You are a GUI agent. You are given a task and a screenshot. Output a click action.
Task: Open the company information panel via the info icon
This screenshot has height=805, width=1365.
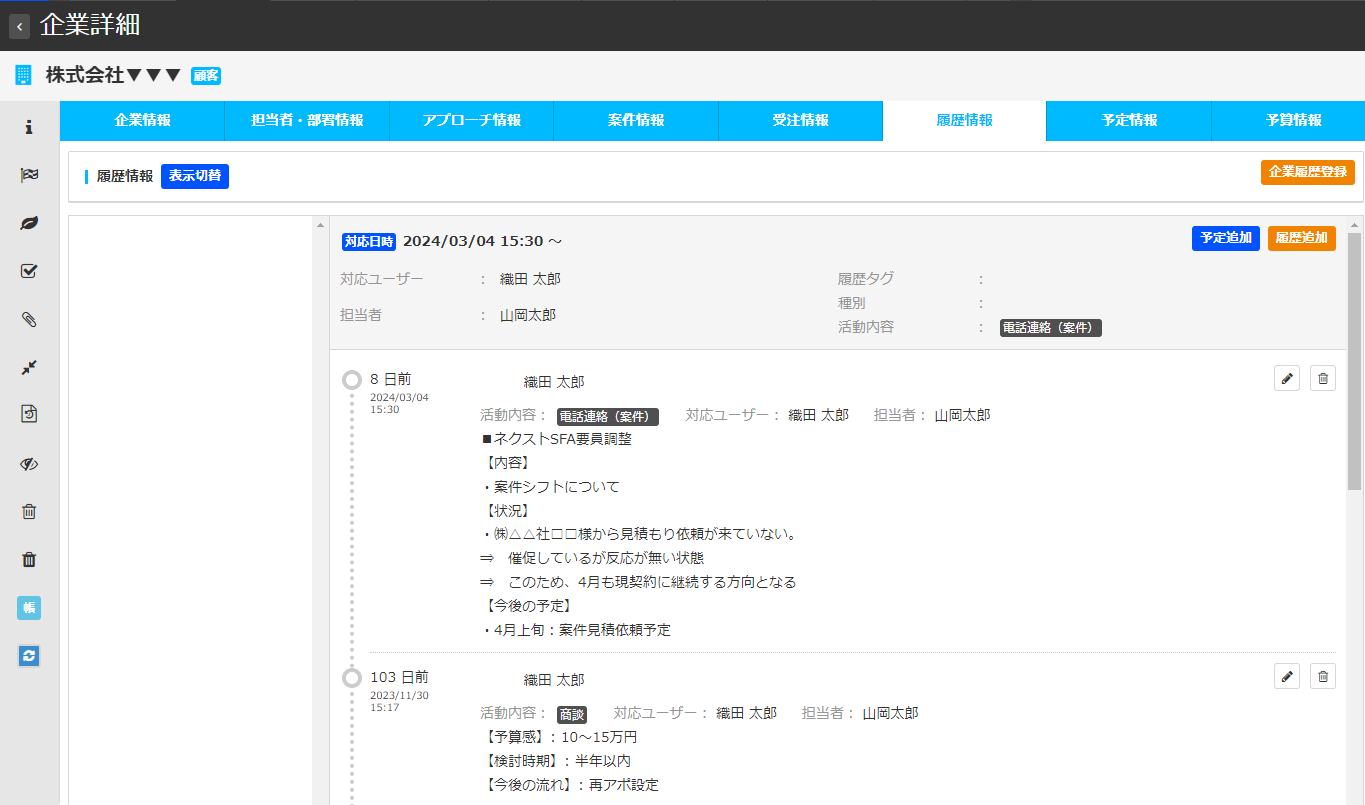click(x=28, y=125)
